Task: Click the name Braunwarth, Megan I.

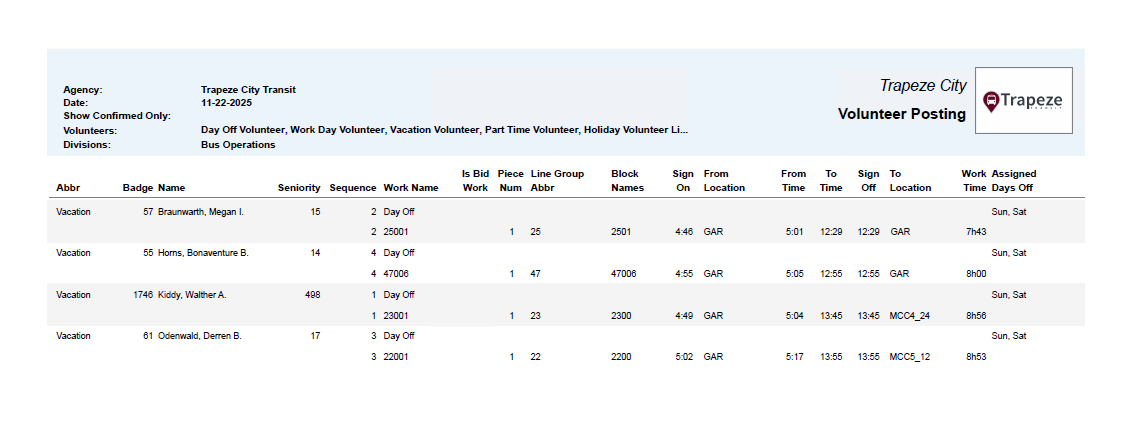Action: point(201,212)
